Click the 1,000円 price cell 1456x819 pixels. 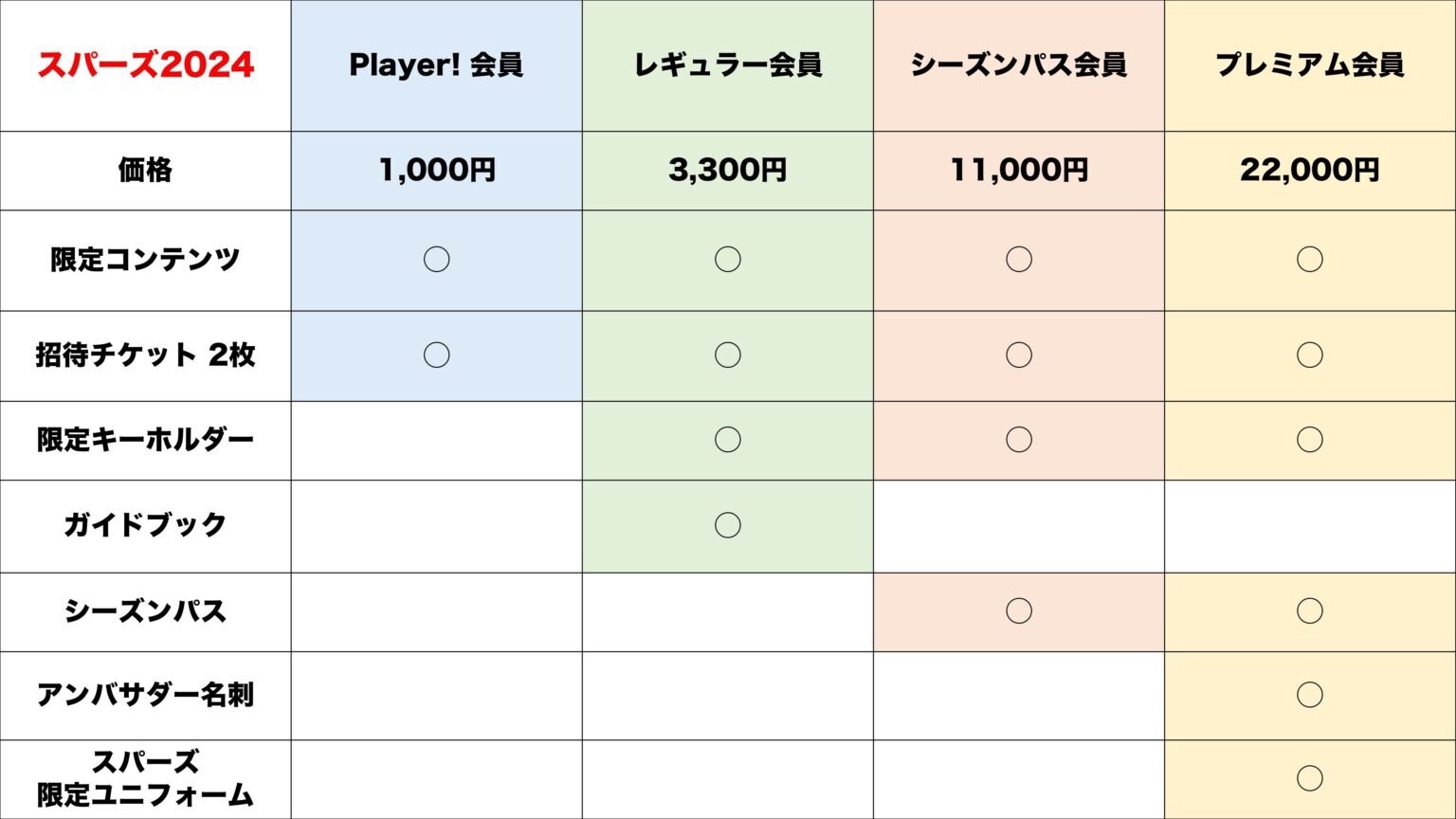[436, 170]
